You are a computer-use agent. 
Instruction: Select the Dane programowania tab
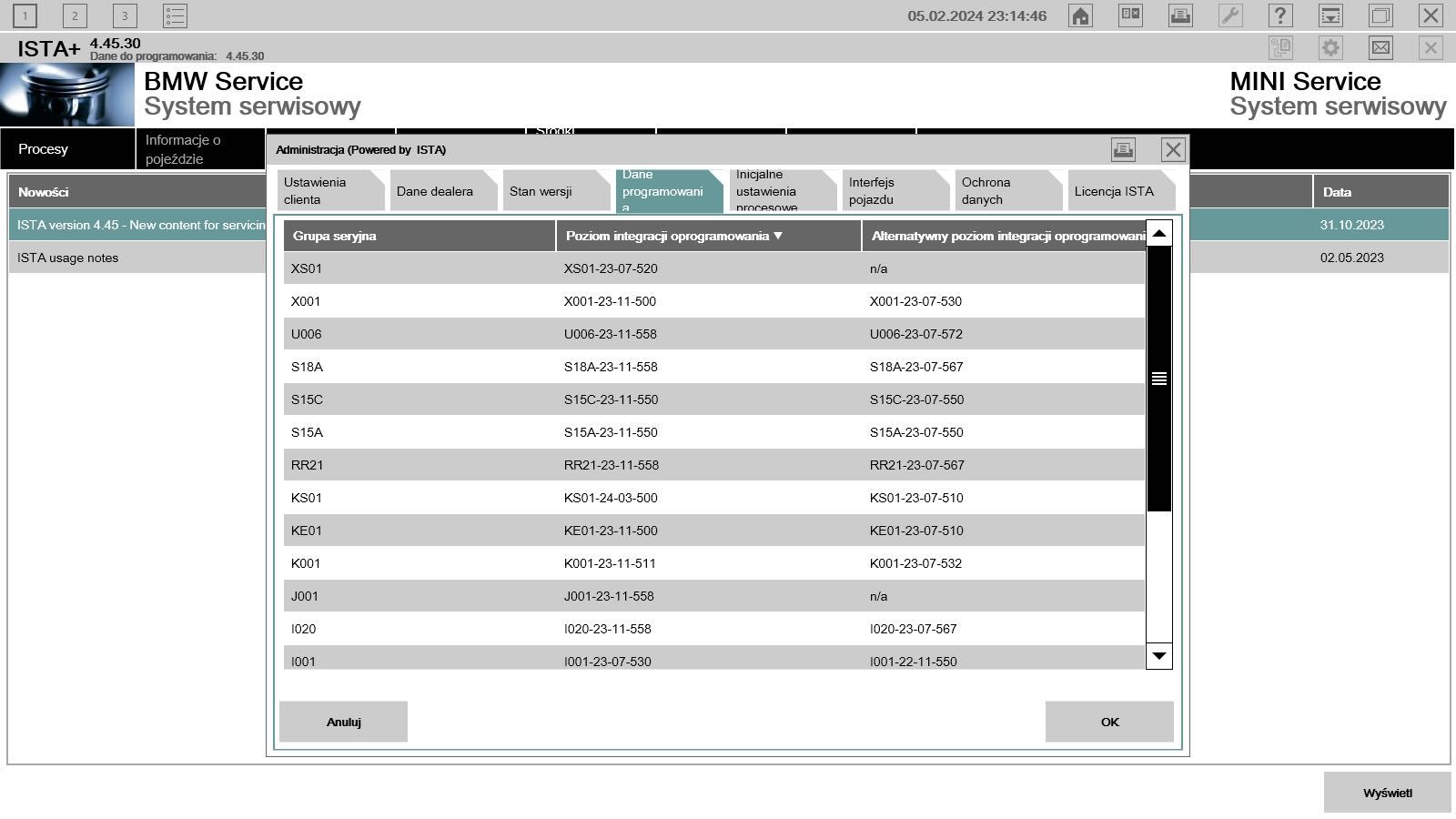(670, 190)
